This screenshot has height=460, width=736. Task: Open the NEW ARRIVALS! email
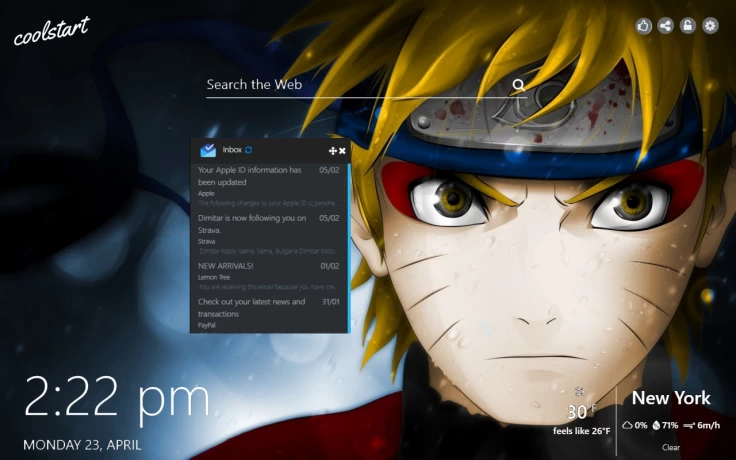268,276
